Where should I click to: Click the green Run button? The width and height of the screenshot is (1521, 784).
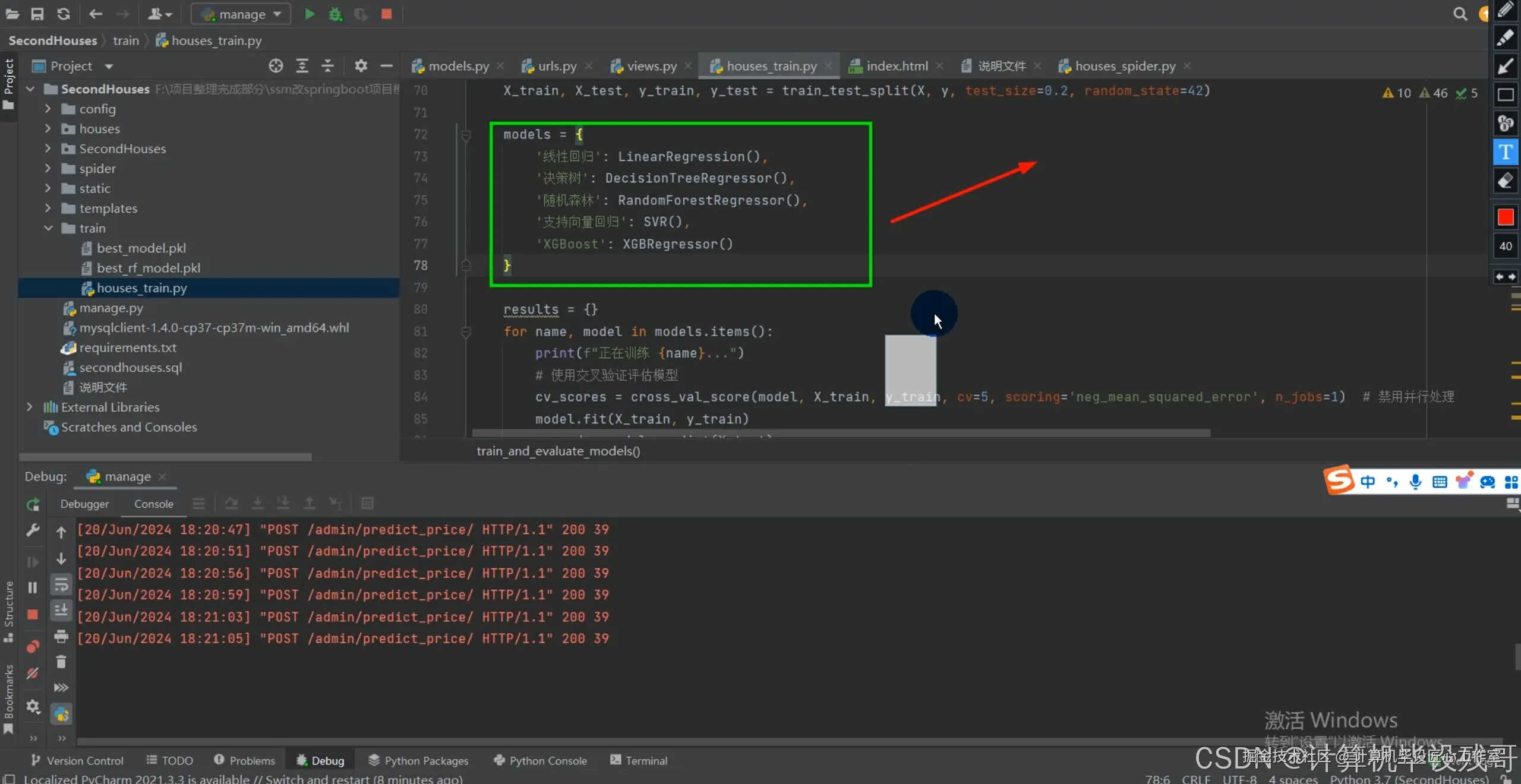click(x=310, y=14)
